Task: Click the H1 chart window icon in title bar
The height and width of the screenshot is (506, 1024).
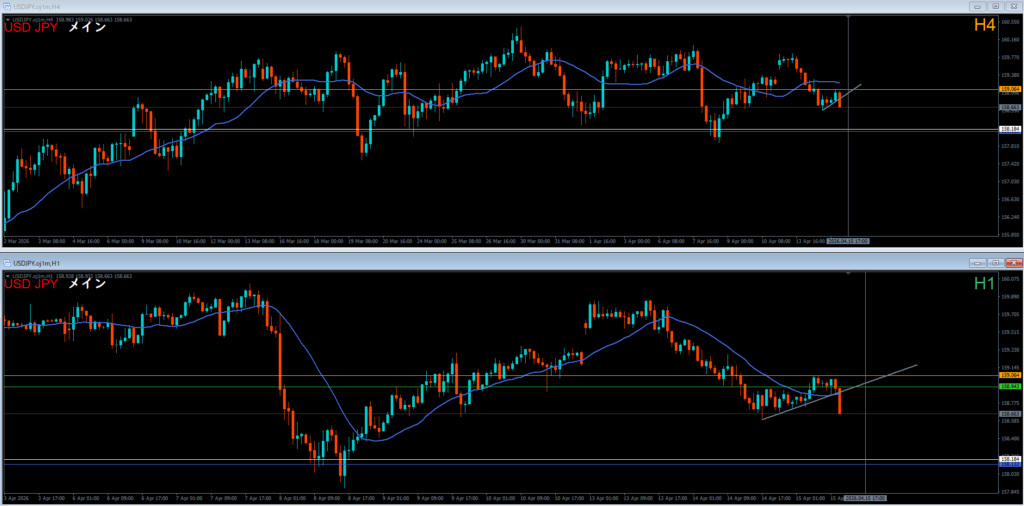Action: pos(6,262)
